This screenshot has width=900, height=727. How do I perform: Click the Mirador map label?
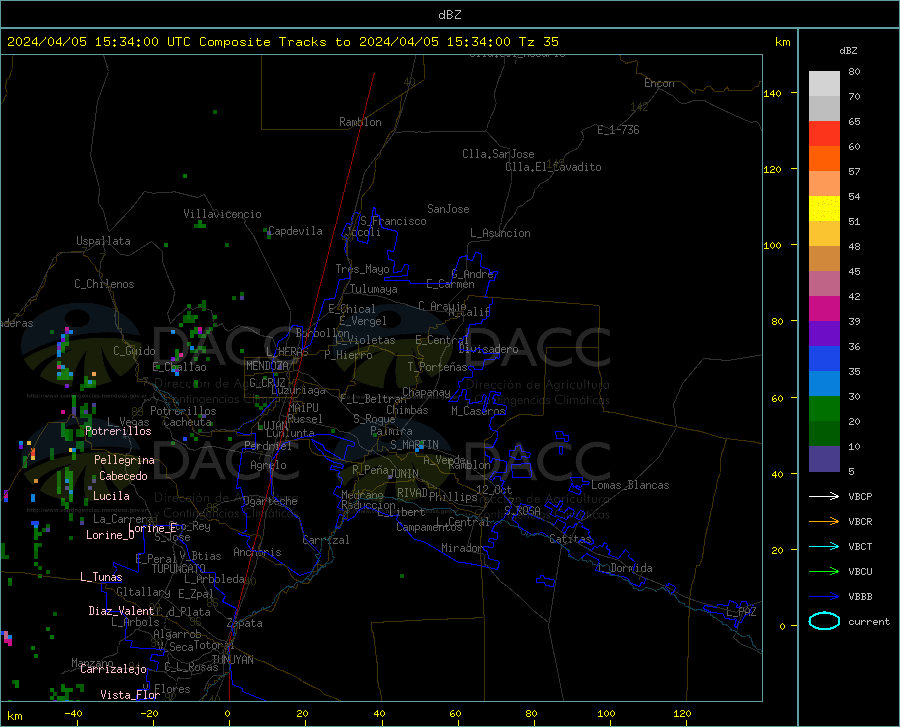tap(462, 548)
